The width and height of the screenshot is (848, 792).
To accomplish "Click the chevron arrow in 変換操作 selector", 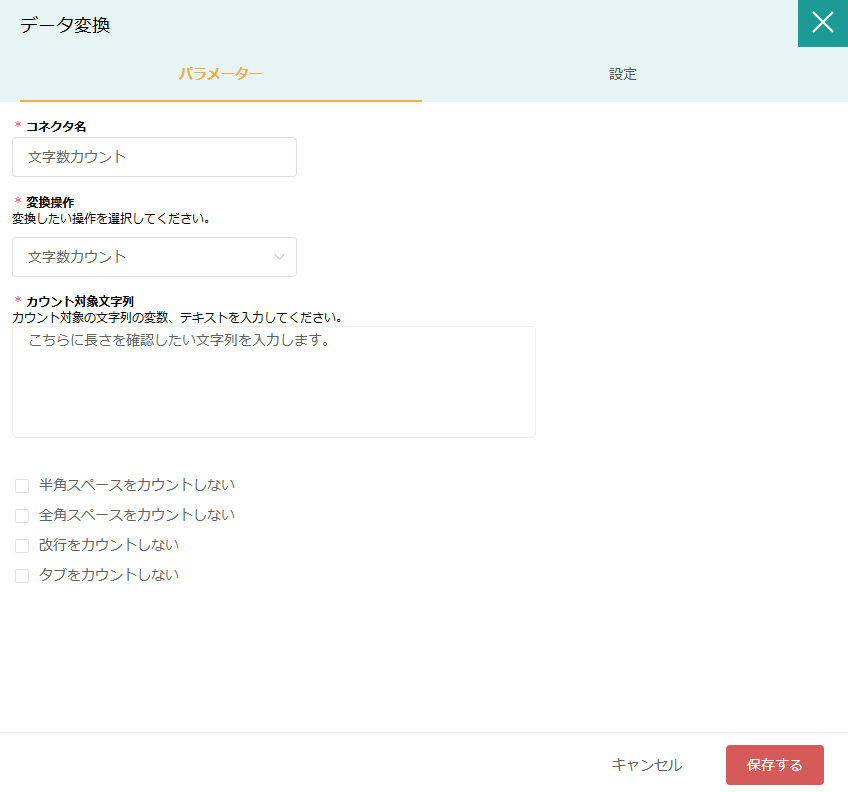I will tap(279, 257).
